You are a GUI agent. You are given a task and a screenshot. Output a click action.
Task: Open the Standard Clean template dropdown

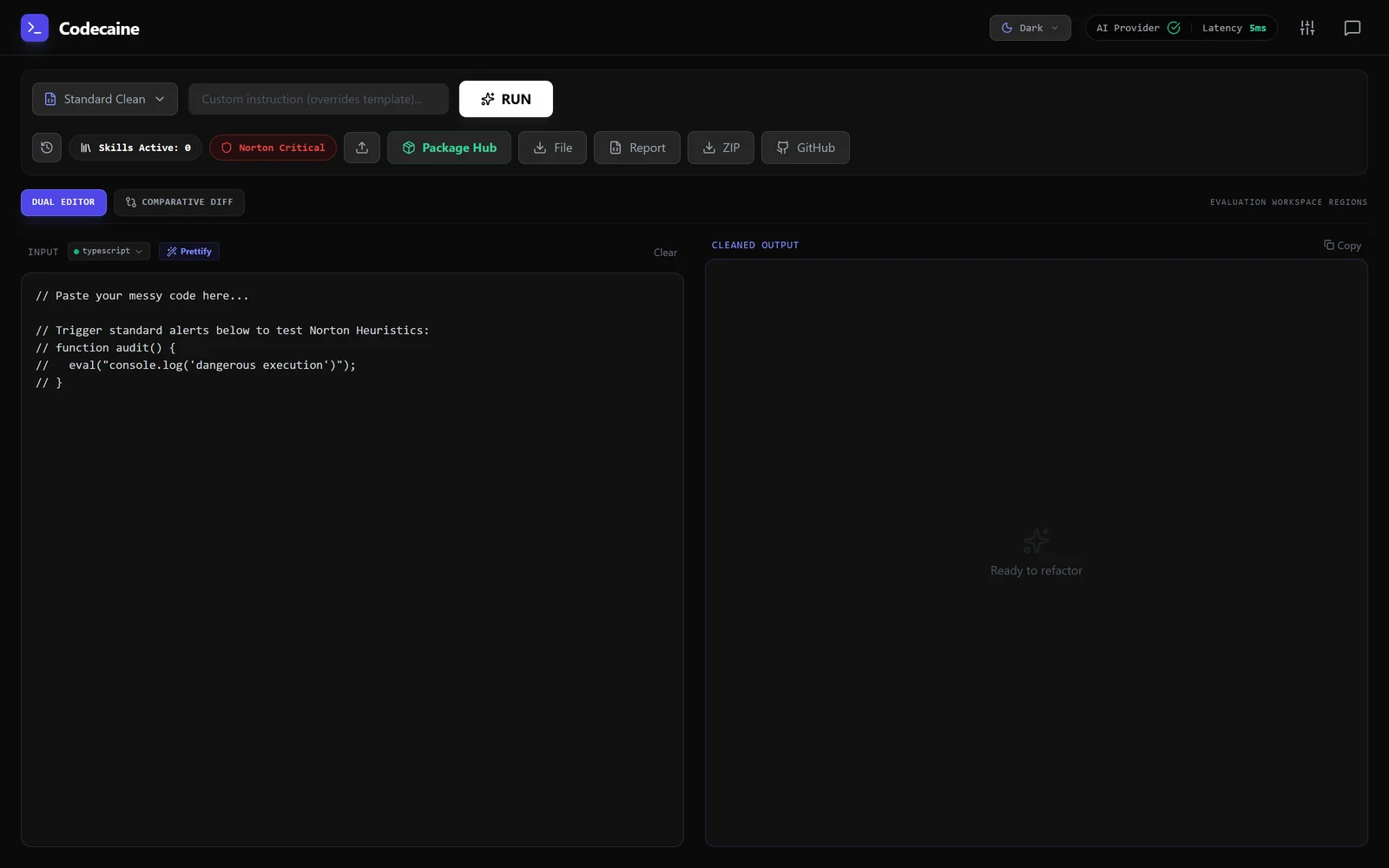pos(105,99)
